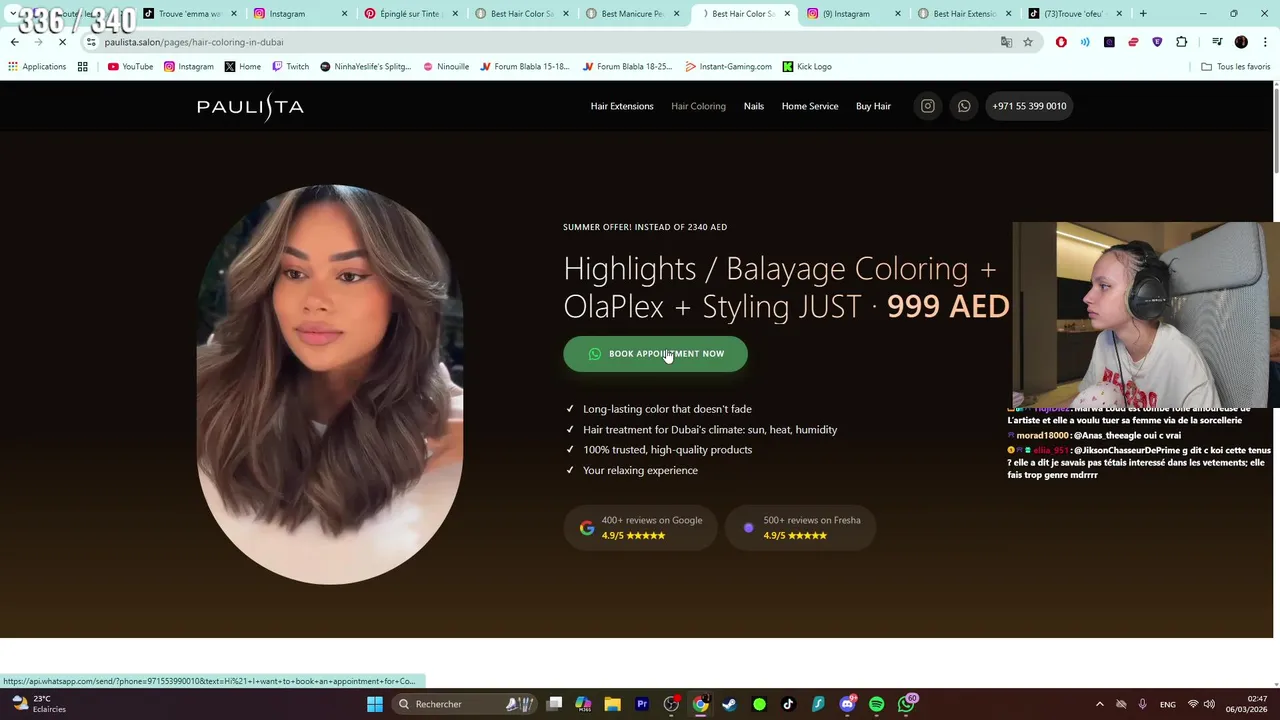
Task: Open Discord from the taskbar
Action: 848,704
